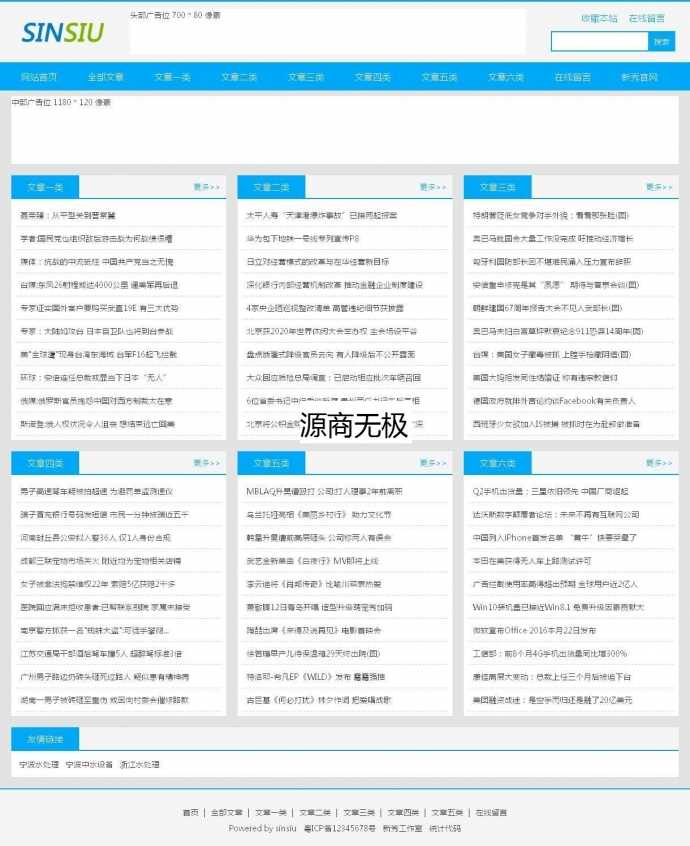690x846 pixels.
Task: Open the article mentioning Facebook
Action: 554,401
